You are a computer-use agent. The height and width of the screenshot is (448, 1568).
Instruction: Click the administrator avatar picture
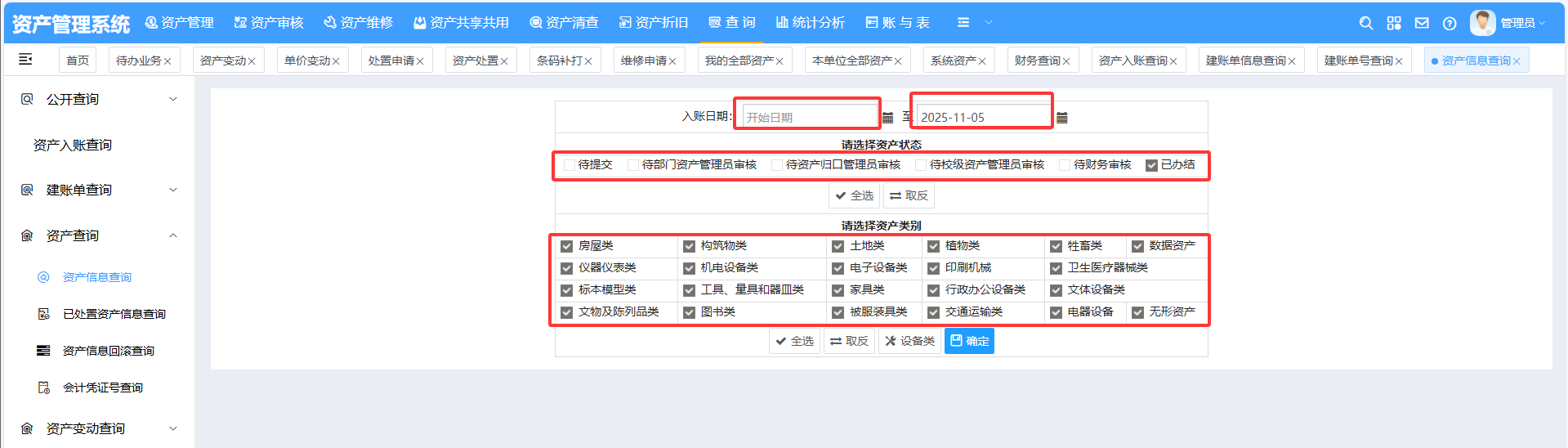tap(1482, 23)
